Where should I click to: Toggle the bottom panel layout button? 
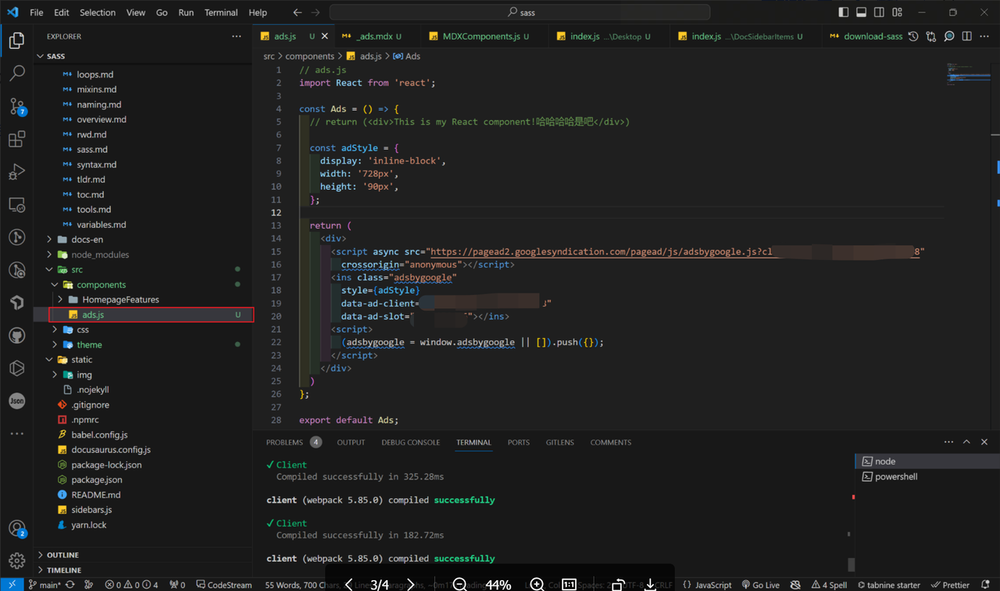pyautogui.click(x=862, y=13)
